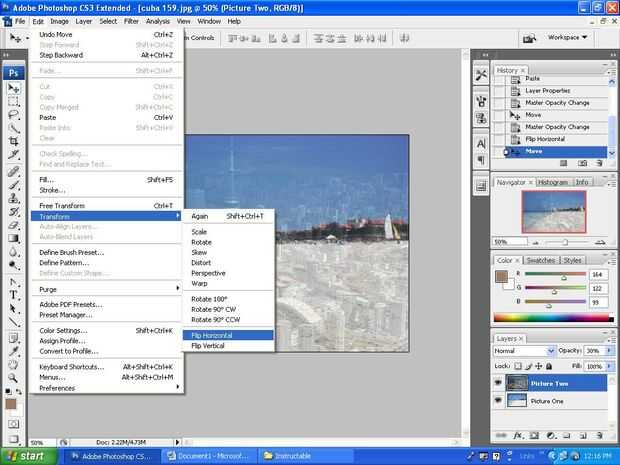Screen dimensions: 620x465
Task: Switch to the Histogram tab
Action: [553, 182]
